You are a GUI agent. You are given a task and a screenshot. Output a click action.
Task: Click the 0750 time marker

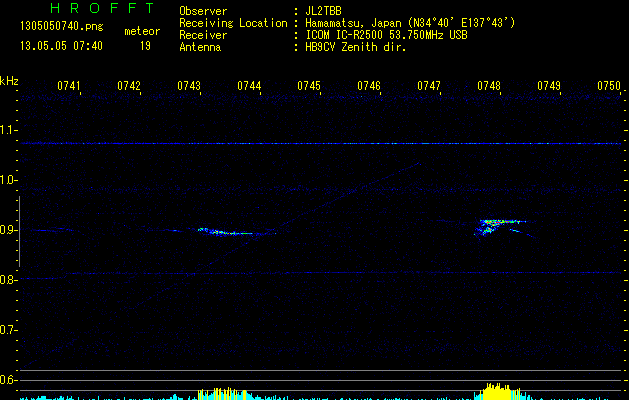tap(609, 87)
